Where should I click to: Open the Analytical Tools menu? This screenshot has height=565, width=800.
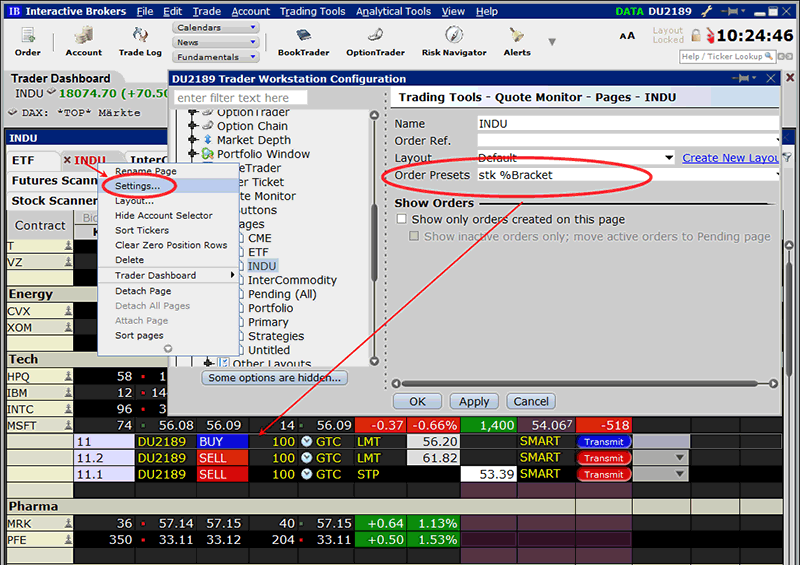[393, 11]
